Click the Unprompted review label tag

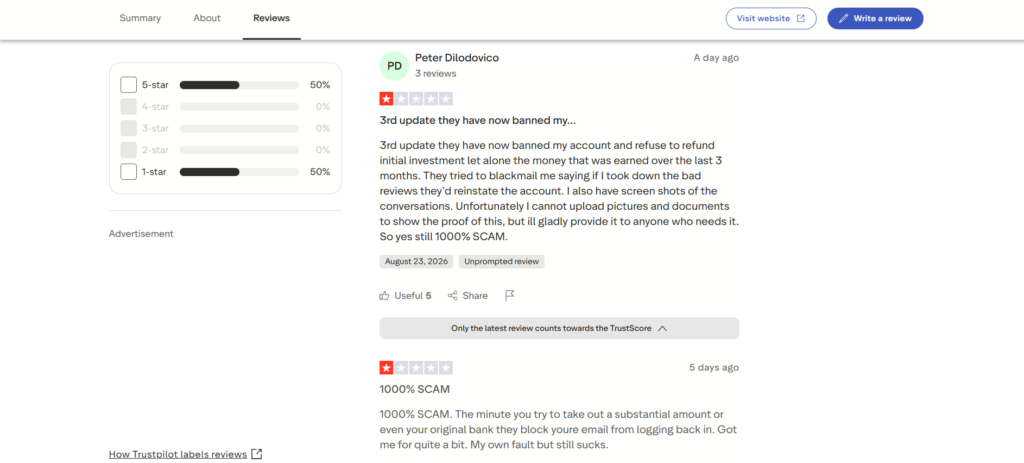502,261
